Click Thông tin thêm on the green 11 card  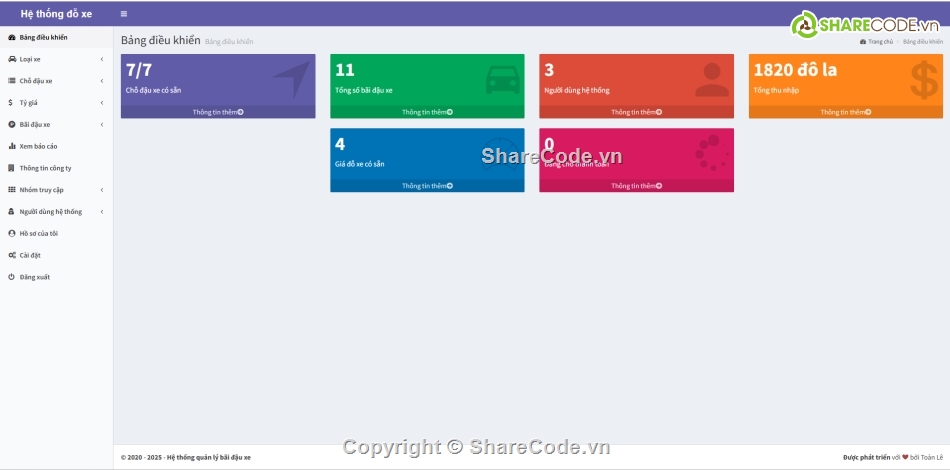427,112
